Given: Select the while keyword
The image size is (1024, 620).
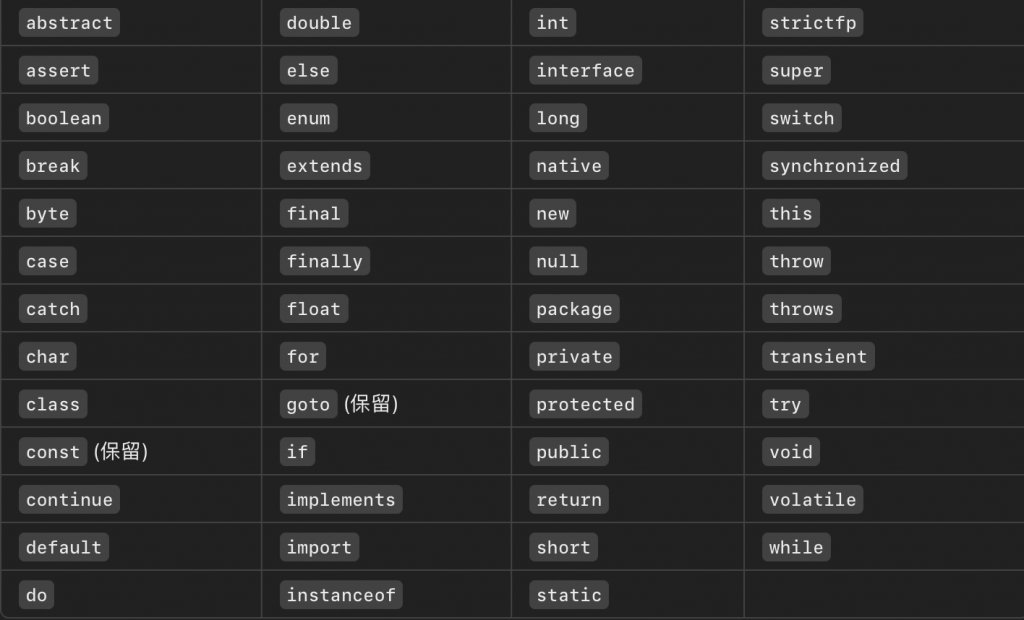Looking at the screenshot, I should coord(796,547).
